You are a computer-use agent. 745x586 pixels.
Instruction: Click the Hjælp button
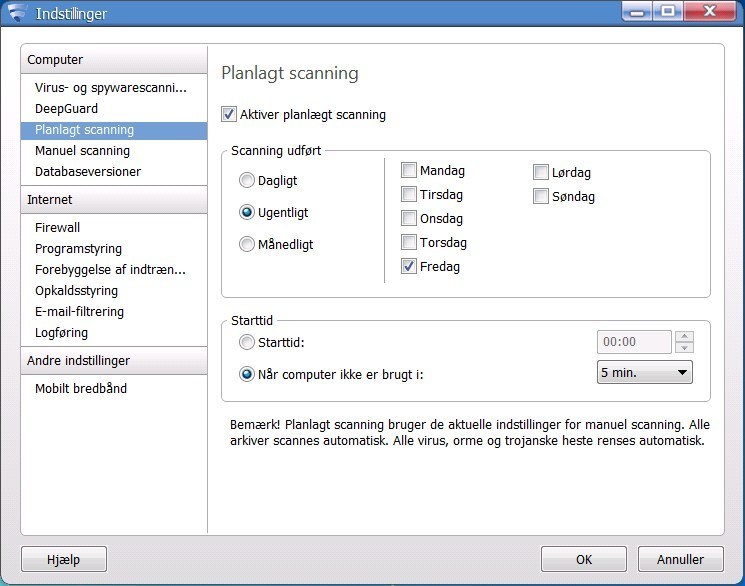[x=64, y=559]
